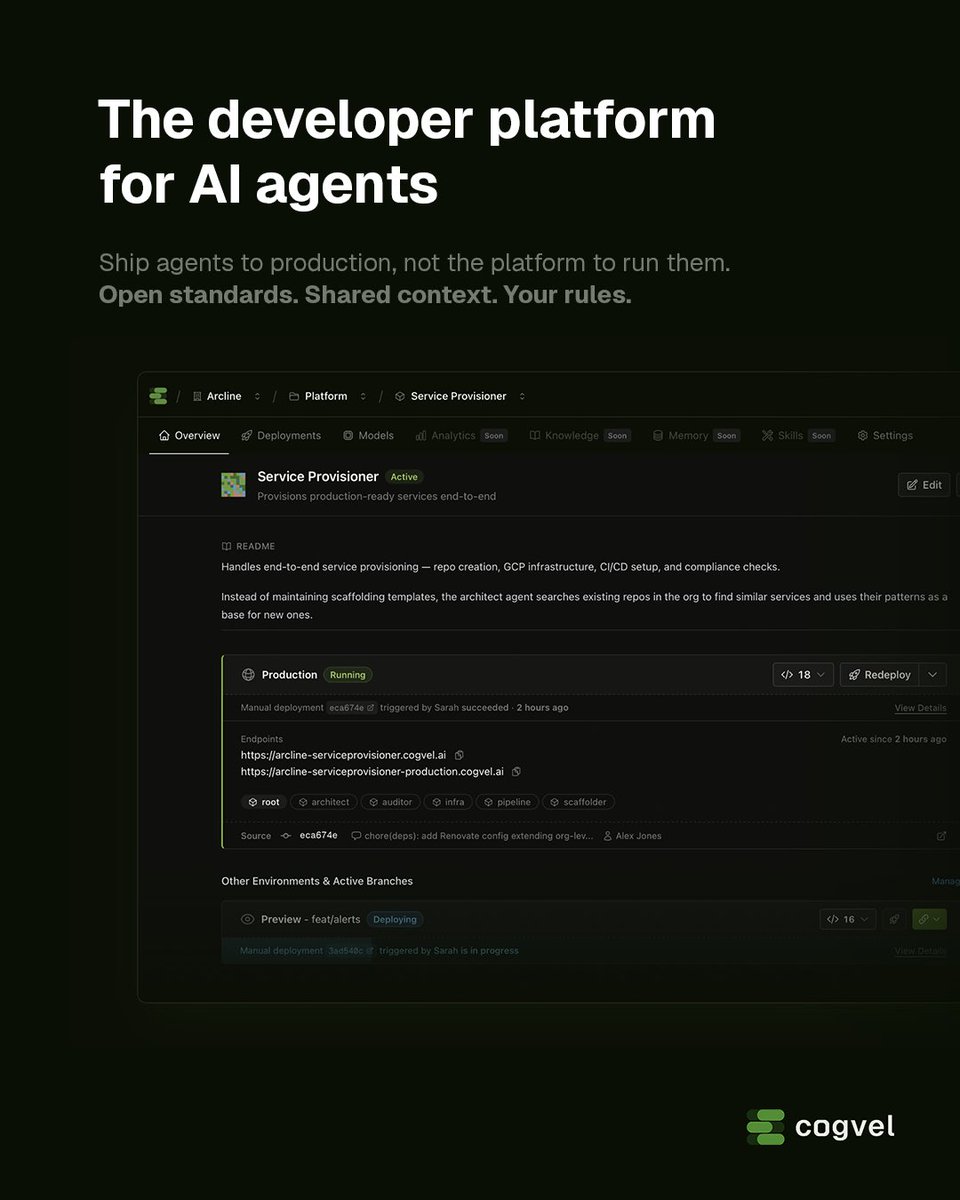Click the folder icon before Platform breadcrumb
Image resolution: width=960 pixels, height=1200 pixels.
[294, 396]
